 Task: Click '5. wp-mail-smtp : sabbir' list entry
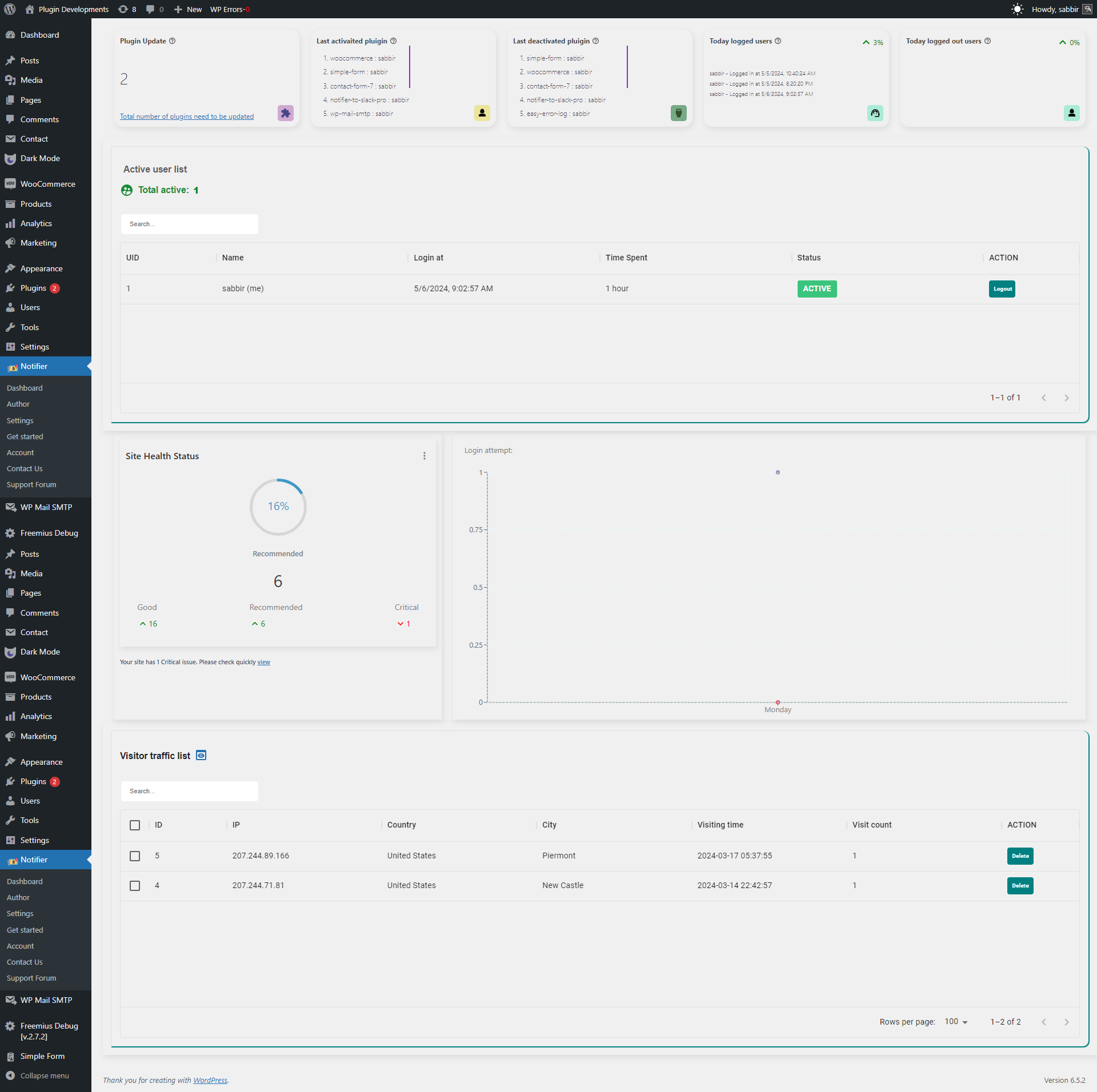[x=358, y=114]
